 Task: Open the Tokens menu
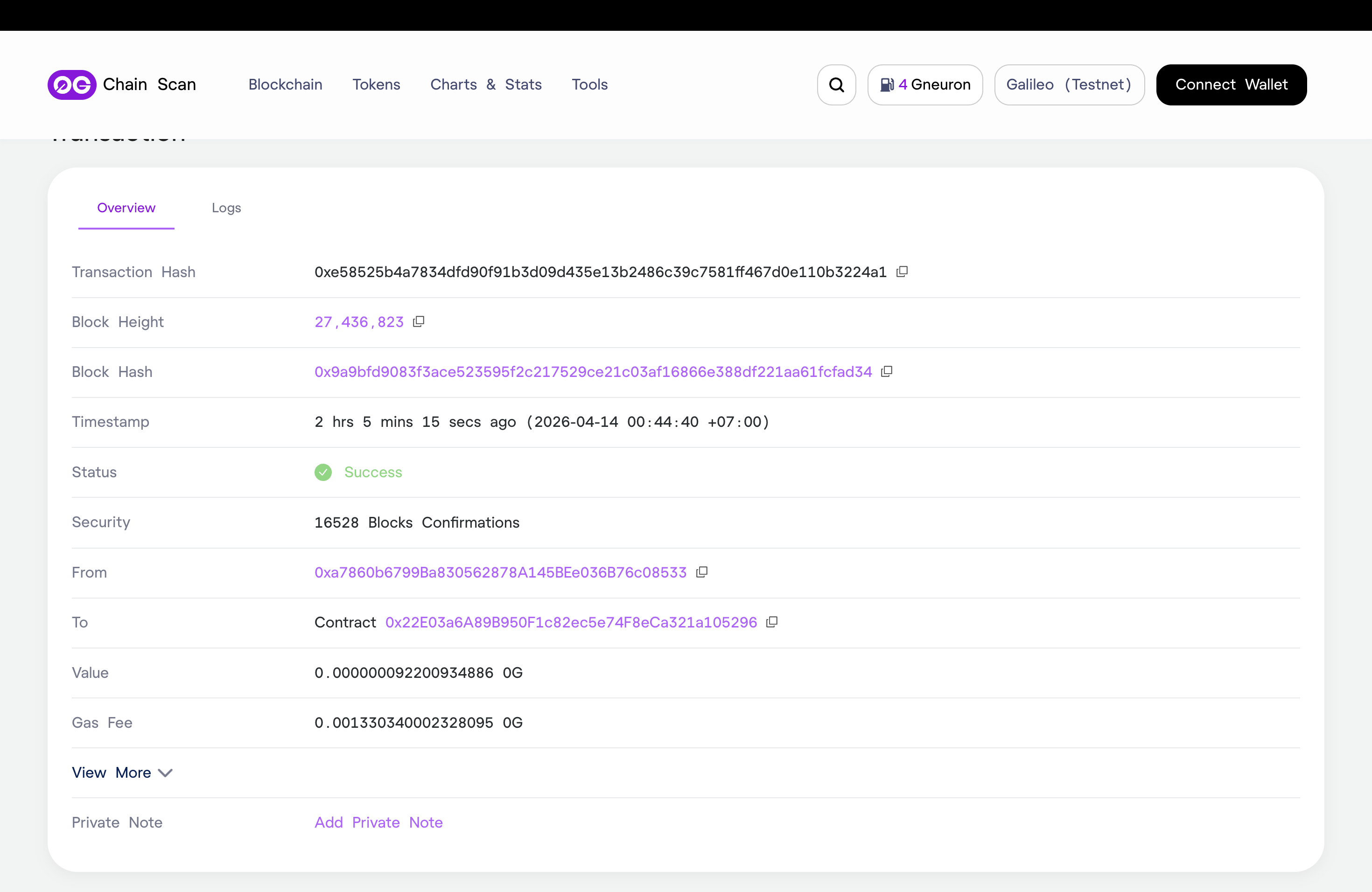click(376, 85)
